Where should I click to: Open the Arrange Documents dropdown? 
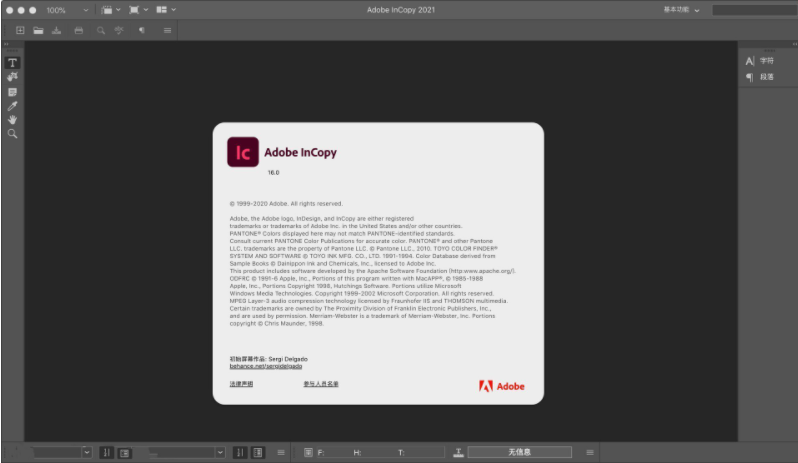(165, 9)
